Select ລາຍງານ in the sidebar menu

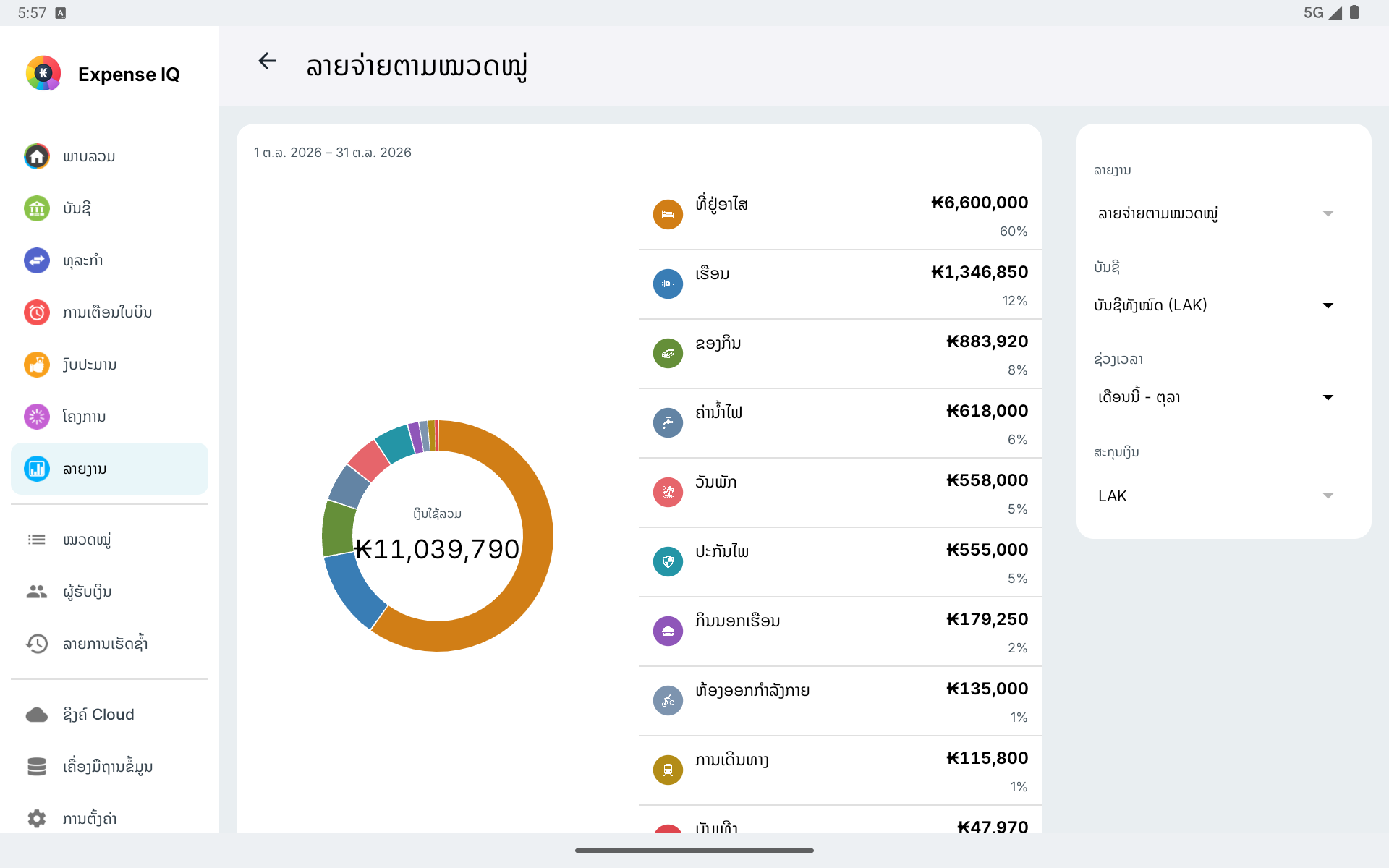(x=109, y=469)
